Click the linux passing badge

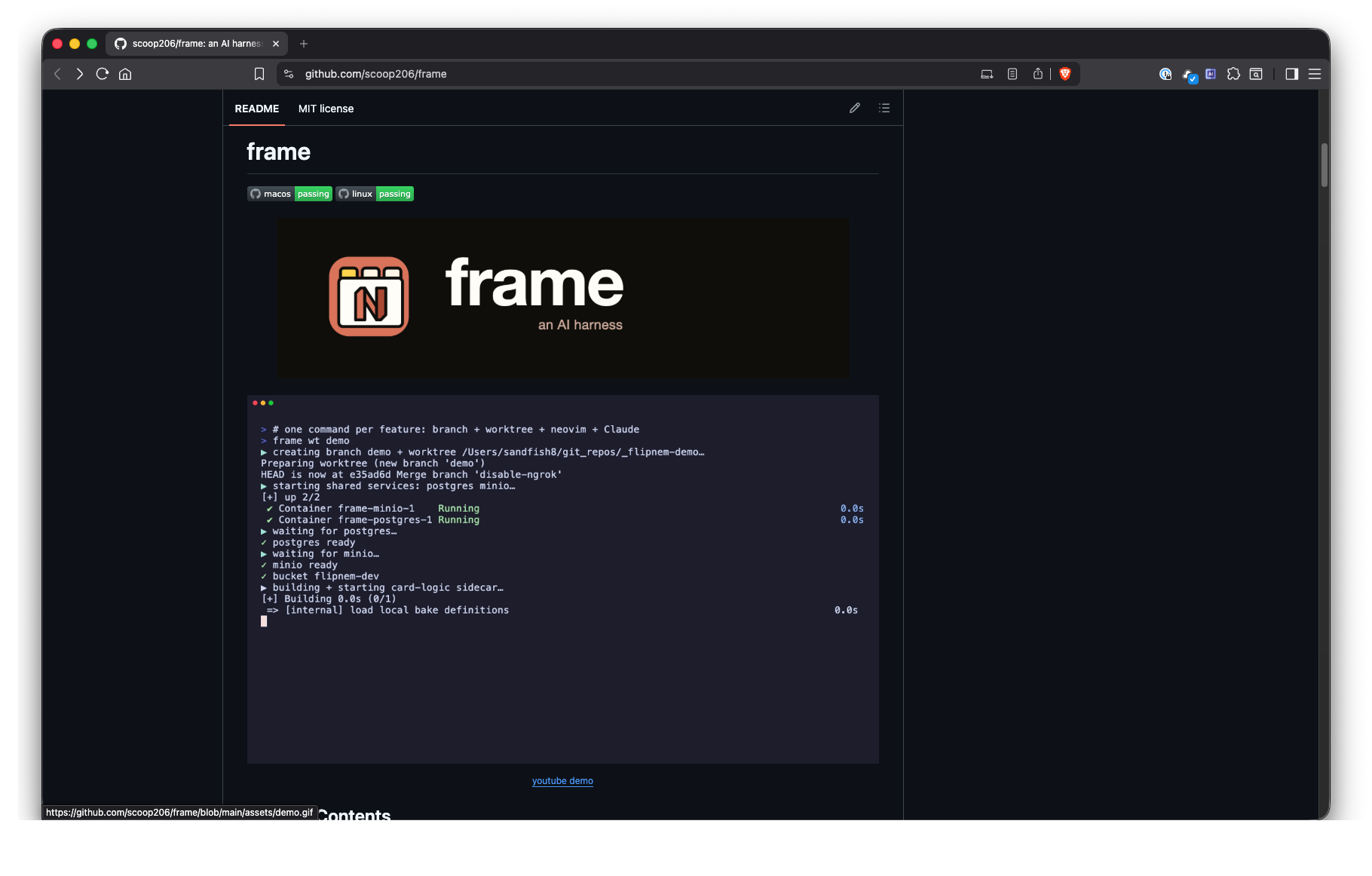pyautogui.click(x=375, y=194)
